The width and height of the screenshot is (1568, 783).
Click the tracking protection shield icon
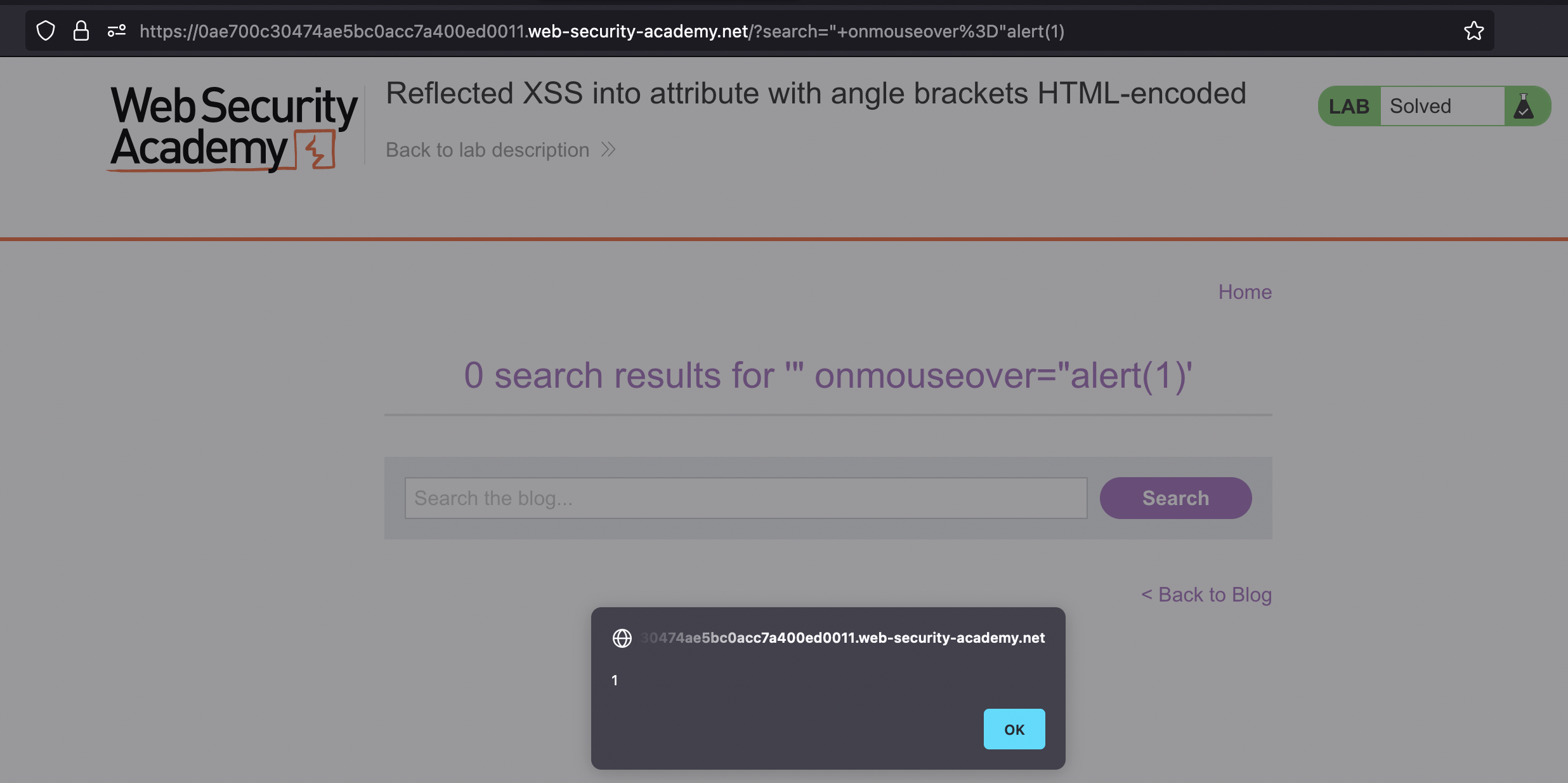(x=46, y=30)
